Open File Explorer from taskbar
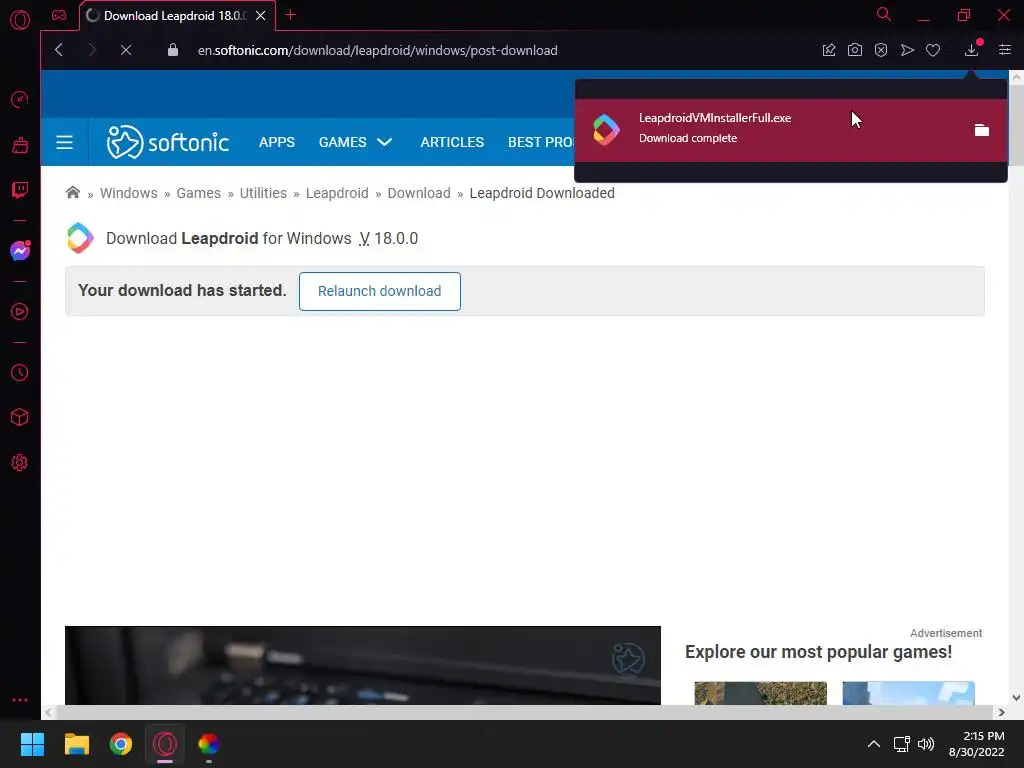1024x768 pixels. pyautogui.click(x=76, y=744)
